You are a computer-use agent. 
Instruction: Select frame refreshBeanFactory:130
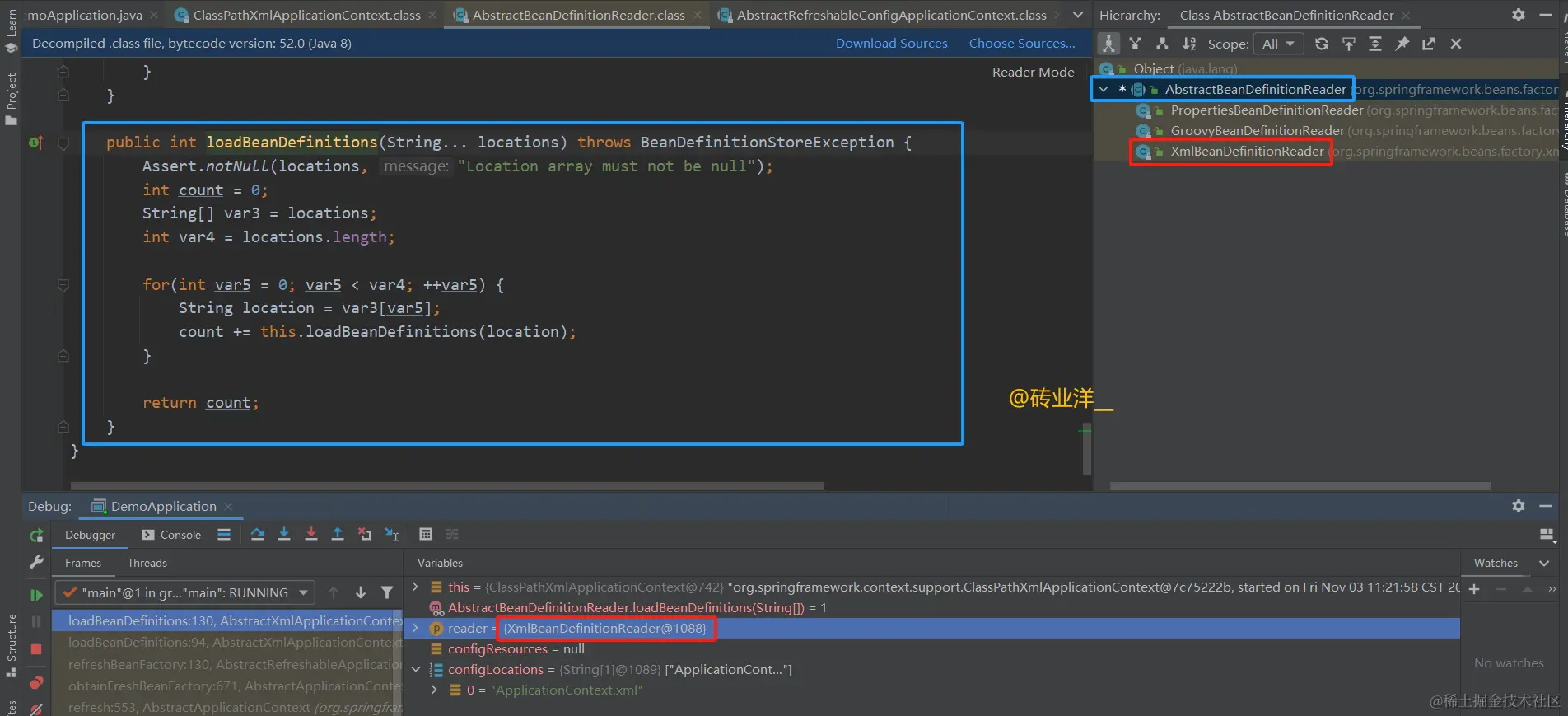pos(228,664)
